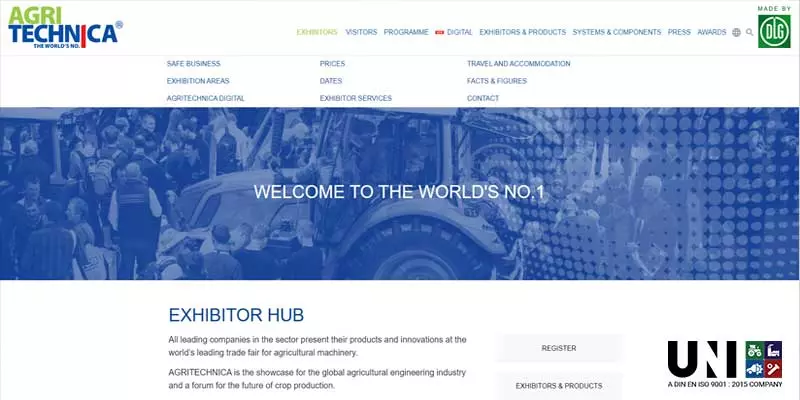Click the red new badge beside DIGITAL

pos(439,32)
